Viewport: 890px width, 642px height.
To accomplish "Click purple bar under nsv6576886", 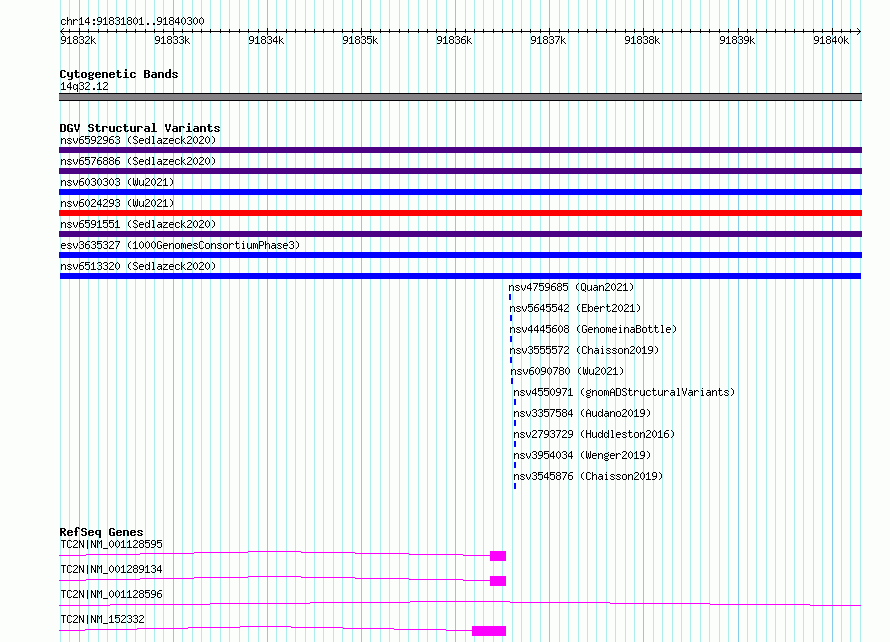I will [x=460, y=171].
